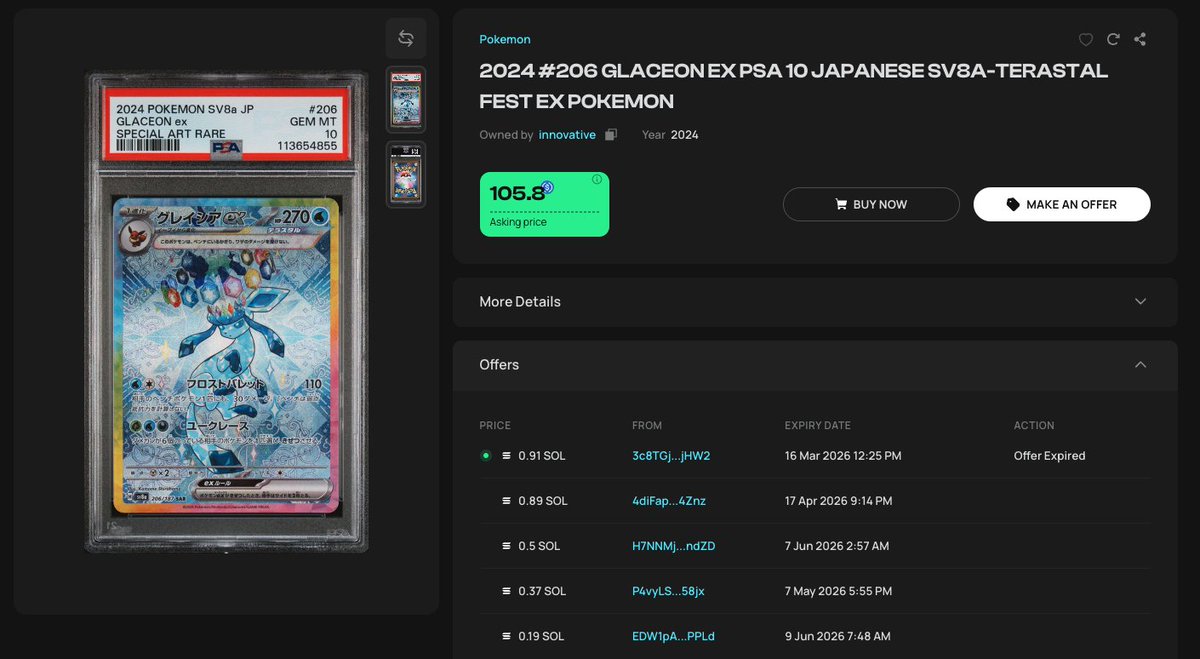
Task: Click the 0.91 SOL price text
Action: coord(541,456)
